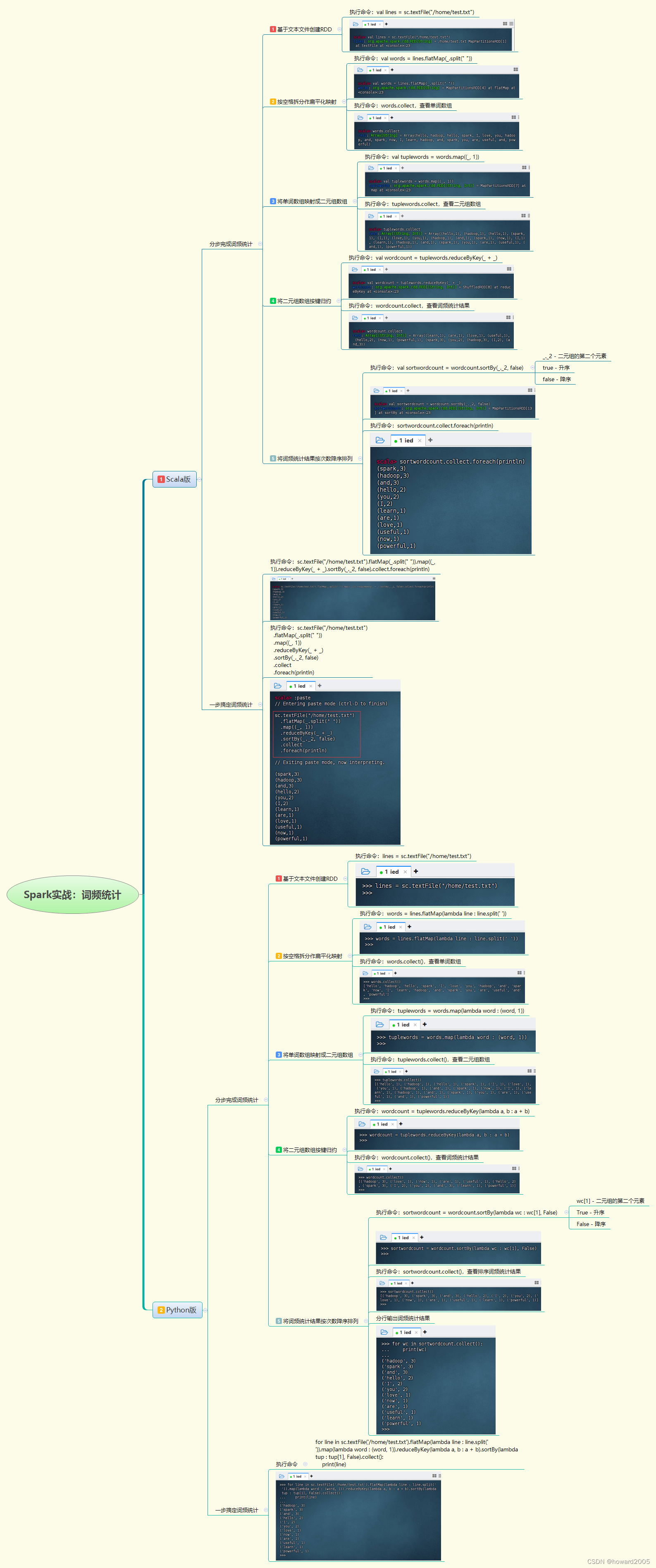Select Python node 分行输出词频统计结果
This screenshot has width=656, height=1568.
pos(403,1318)
